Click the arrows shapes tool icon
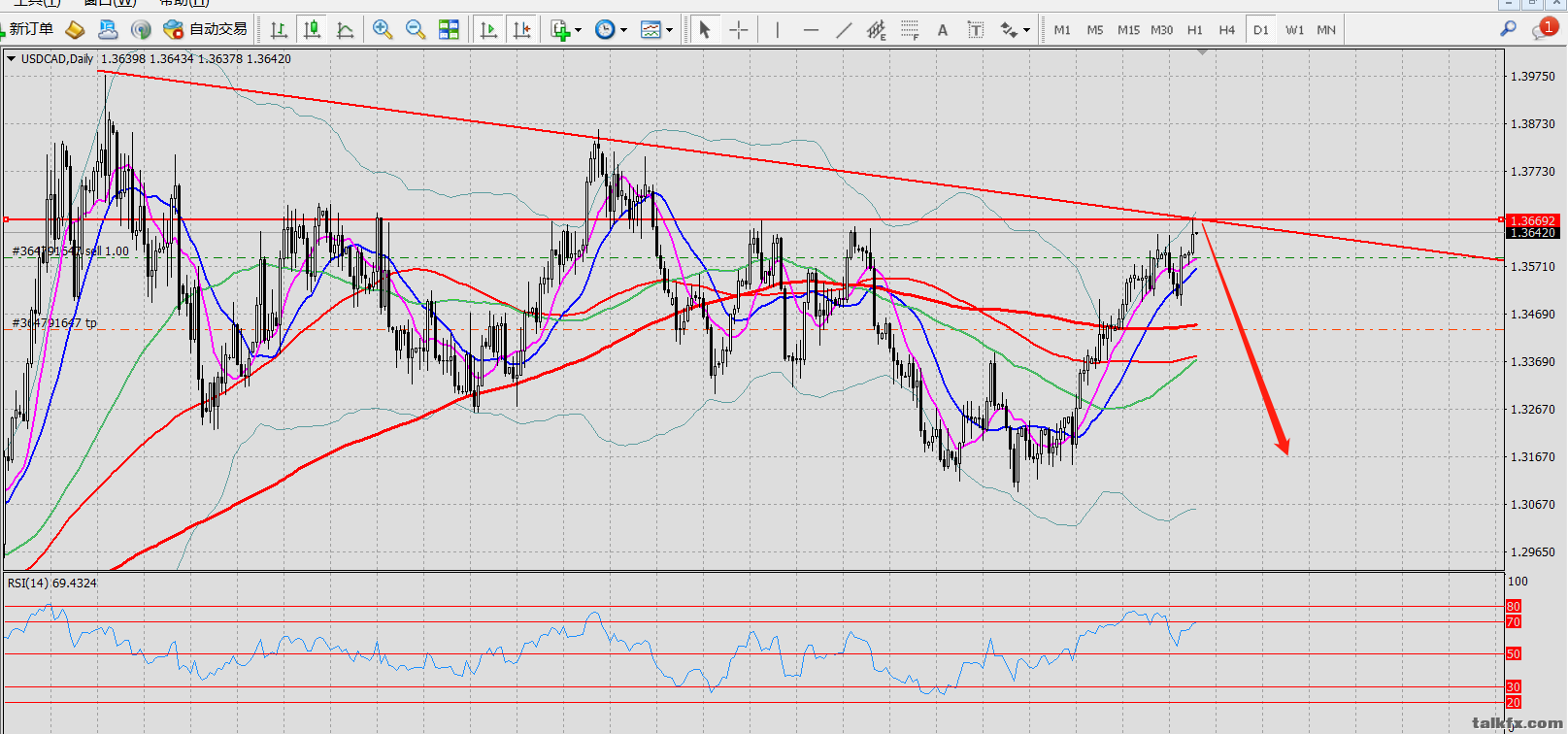The height and width of the screenshot is (734, 1568). point(1009,29)
